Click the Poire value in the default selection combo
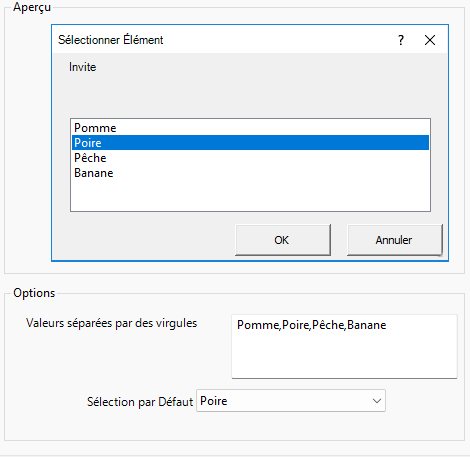Image resolution: width=470 pixels, height=457 pixels. pyautogui.click(x=213, y=401)
